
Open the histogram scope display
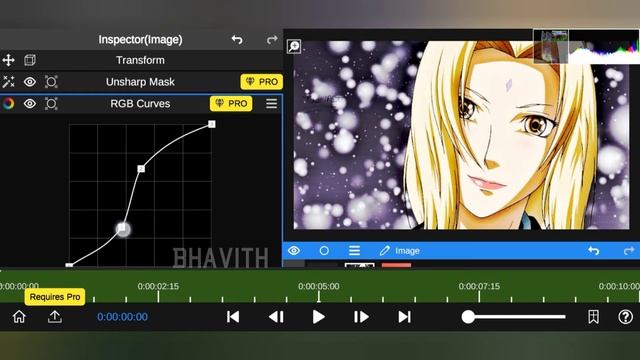603,47
